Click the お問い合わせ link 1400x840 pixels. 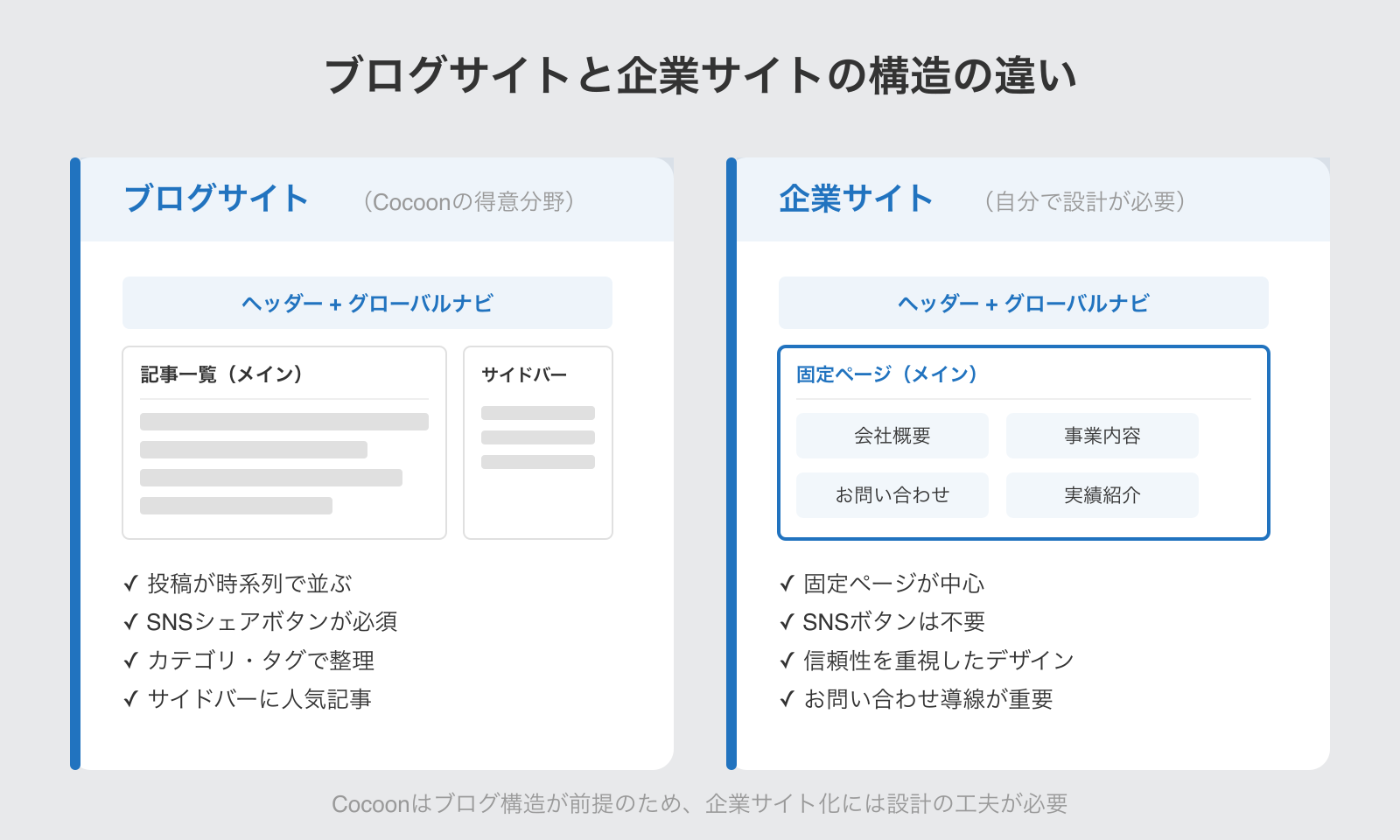point(892,494)
